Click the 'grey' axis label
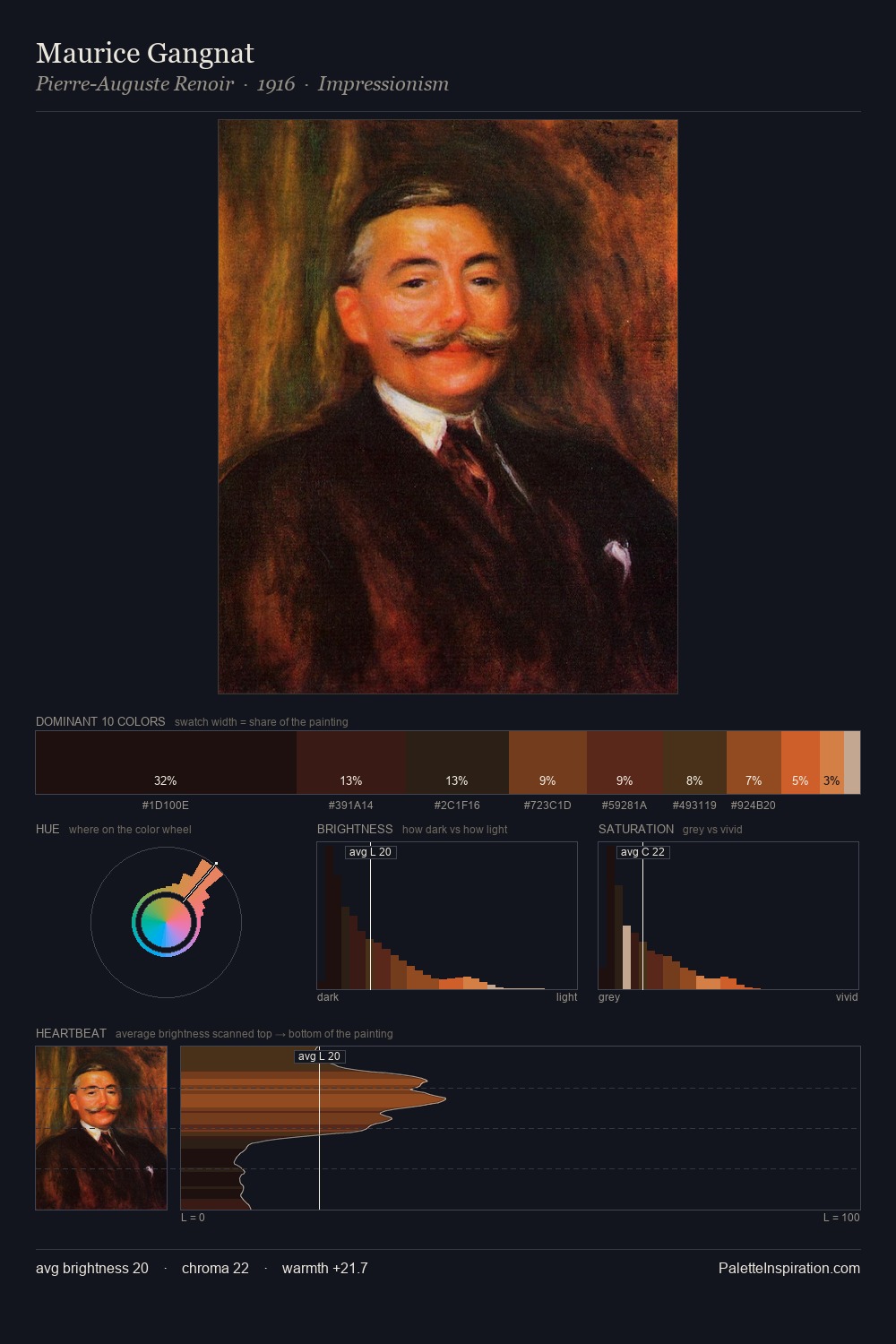The image size is (896, 1344). point(609,997)
